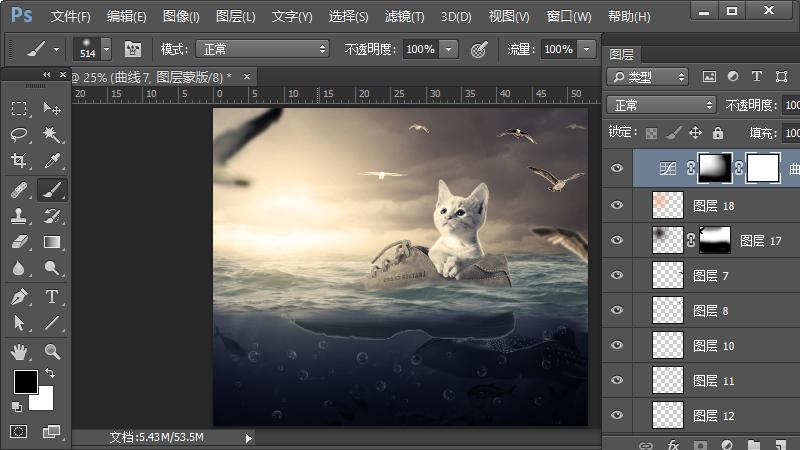Select the Line tool
Screen dimensions: 800x450
[x=52, y=323]
